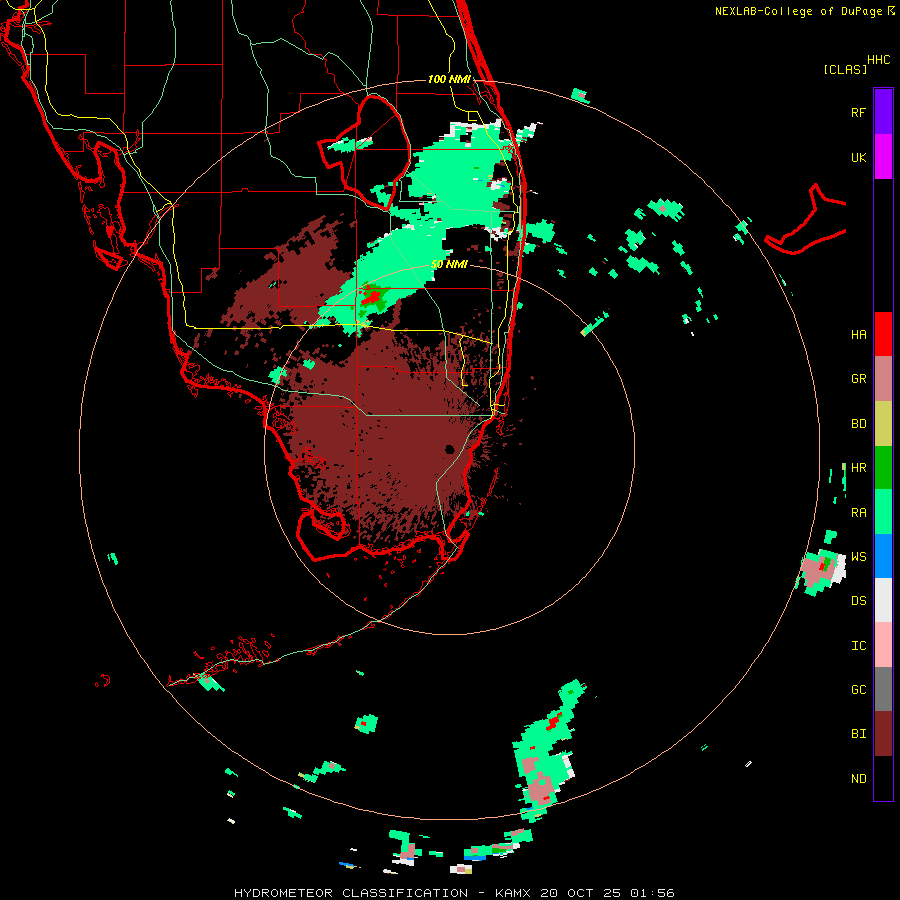Click the purple RF color swatch in legend
Image resolution: width=900 pixels, height=900 pixels.
[x=883, y=112]
